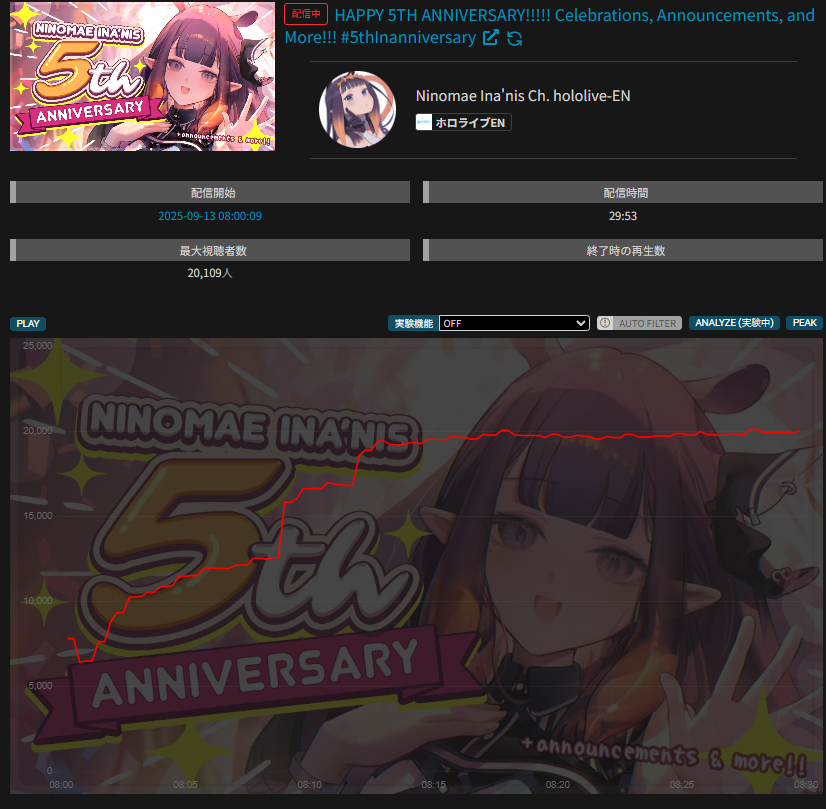Click the 08:20 time label on the chart axis
The width and height of the screenshot is (826, 809).
point(558,785)
